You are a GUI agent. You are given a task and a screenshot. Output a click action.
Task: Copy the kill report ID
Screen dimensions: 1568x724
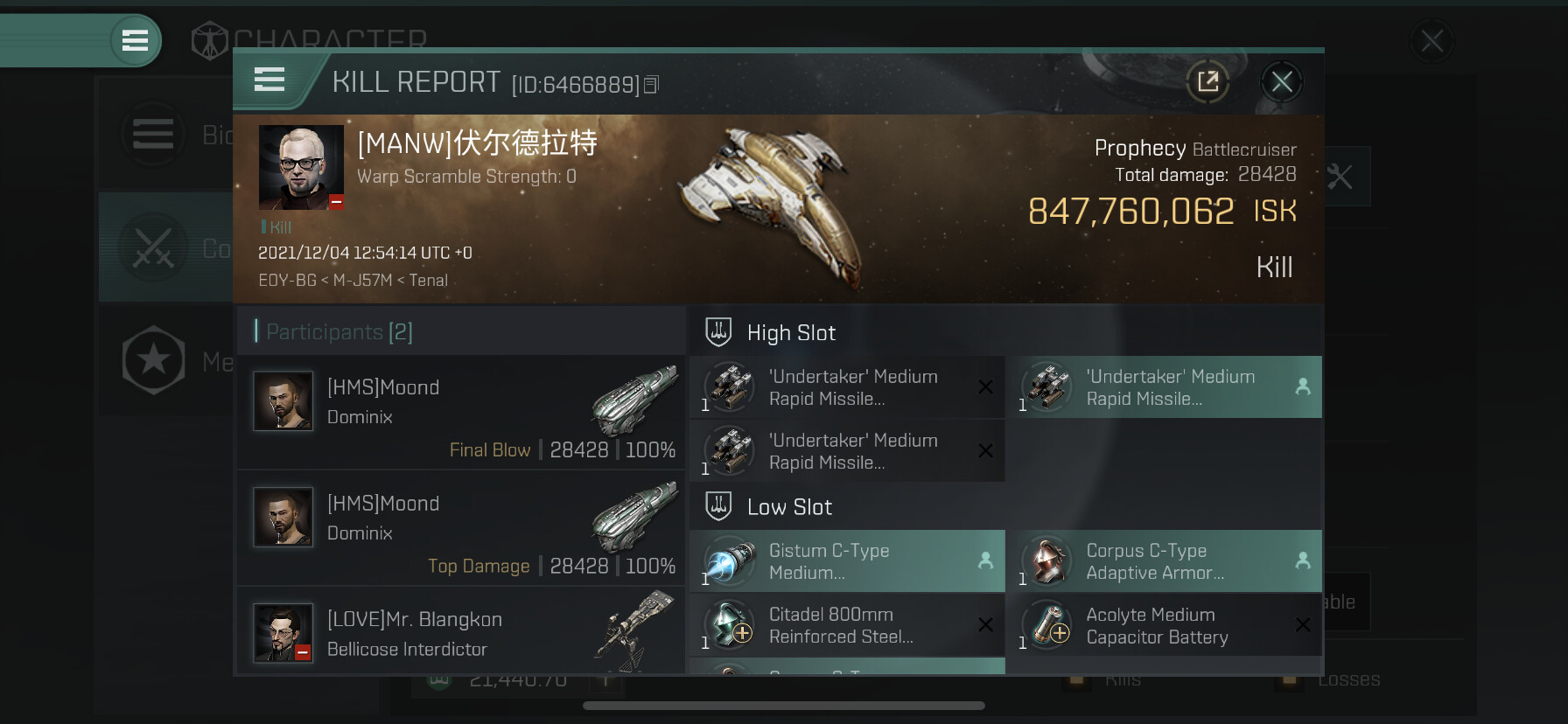coord(651,85)
